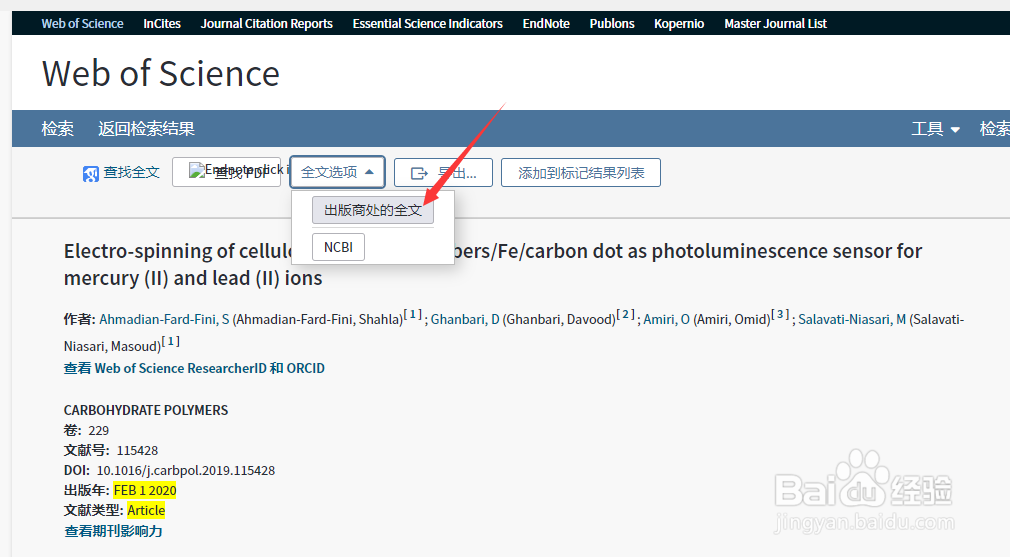The height and width of the screenshot is (557, 1010).
Task: Click DOI value 10.1016/j.carbpol.2019.115428
Action: 186,471
